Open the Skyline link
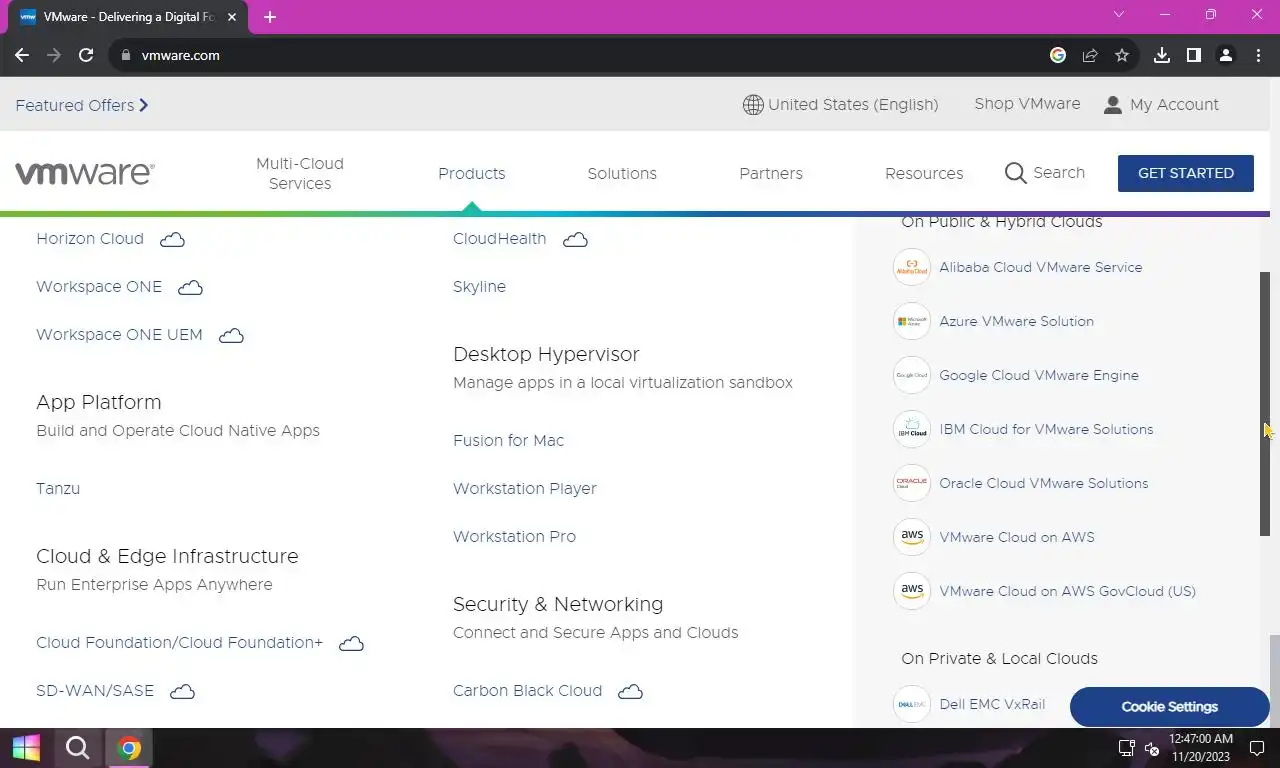Image resolution: width=1280 pixels, height=768 pixels. pyautogui.click(x=479, y=287)
